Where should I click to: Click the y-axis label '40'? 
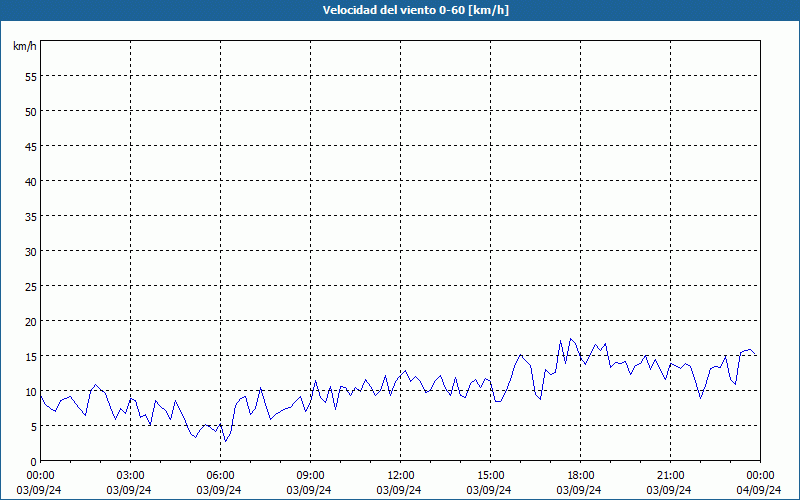click(31, 182)
